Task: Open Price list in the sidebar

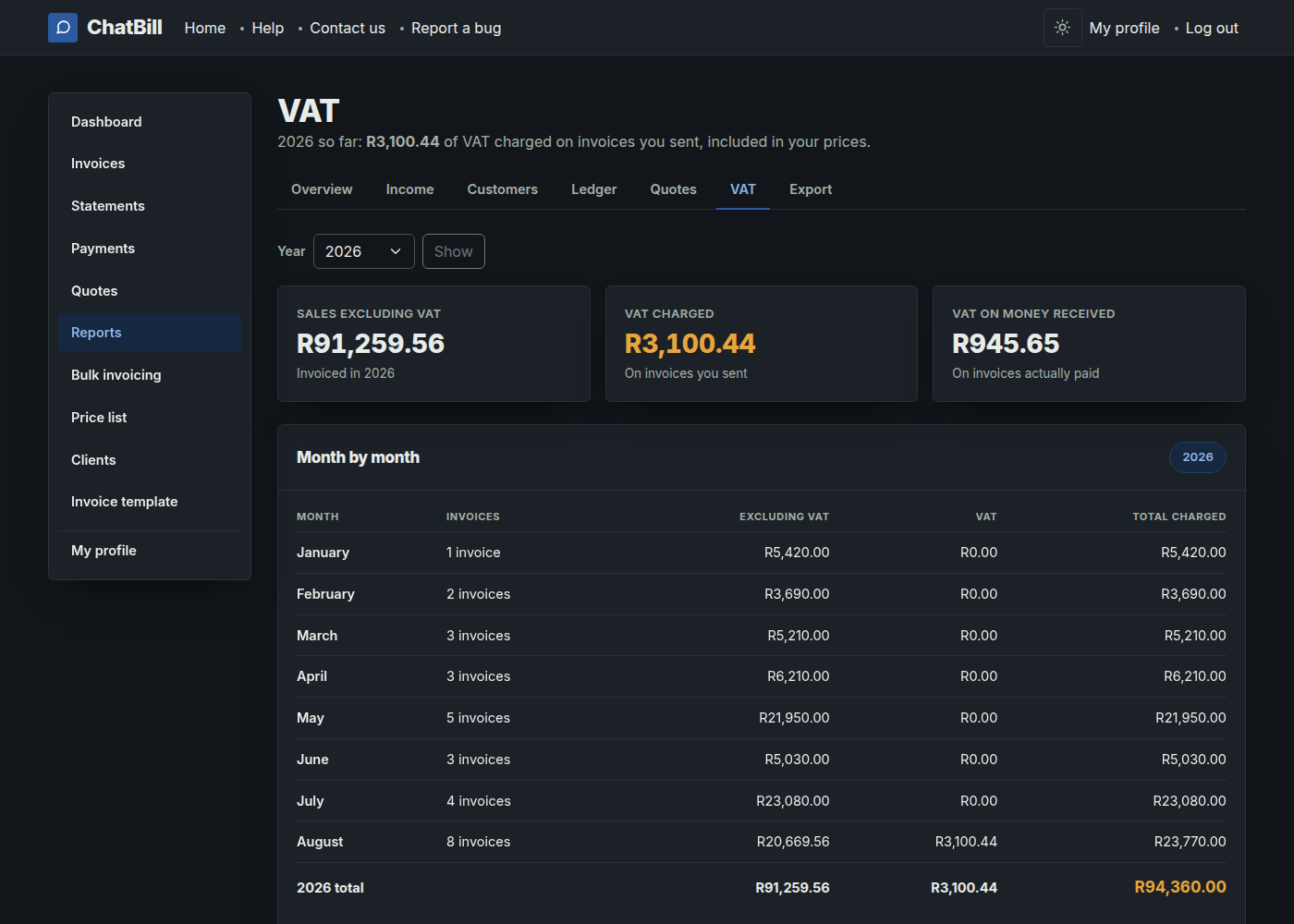Action: (x=150, y=418)
